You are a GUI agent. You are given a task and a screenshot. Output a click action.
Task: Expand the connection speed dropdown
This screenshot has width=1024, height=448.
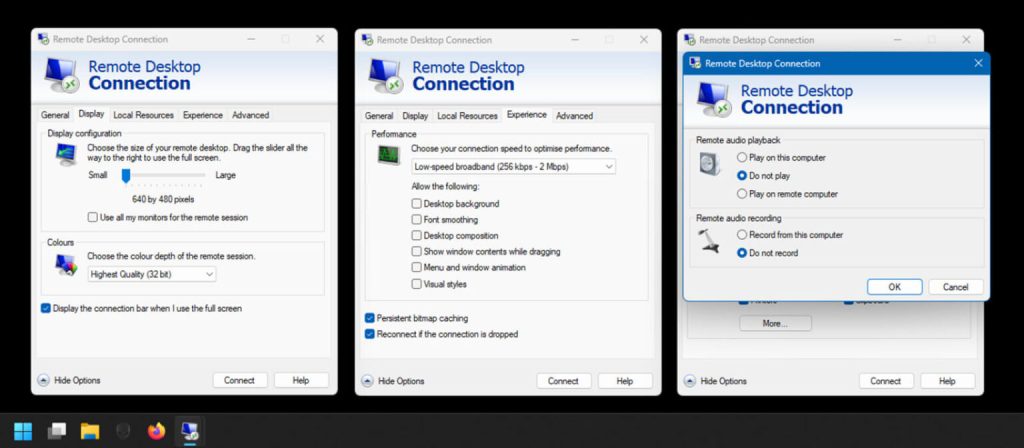[x=513, y=166]
